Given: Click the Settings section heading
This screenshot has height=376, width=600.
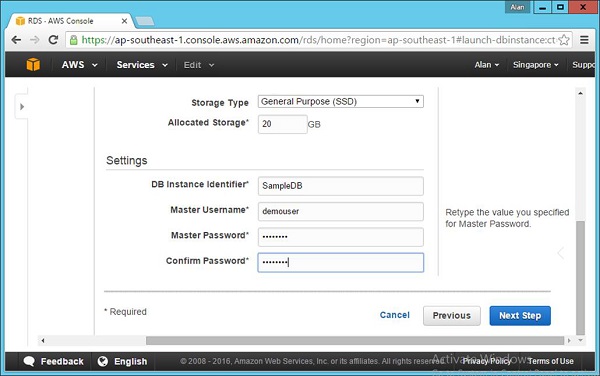Looking at the screenshot, I should tap(127, 160).
